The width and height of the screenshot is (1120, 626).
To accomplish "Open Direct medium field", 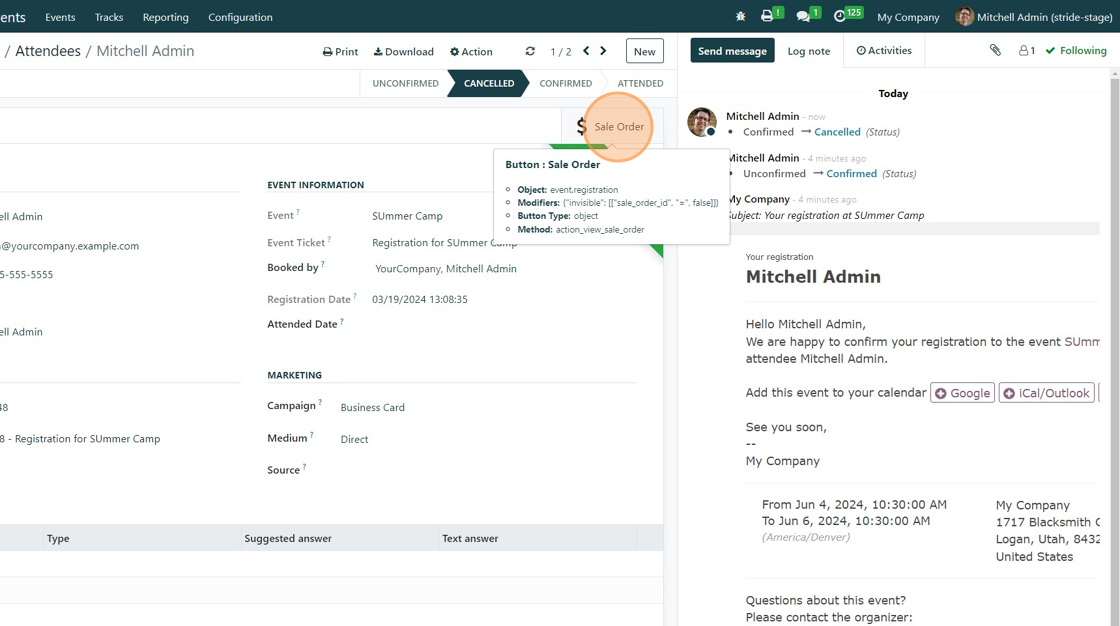I will coord(354,439).
